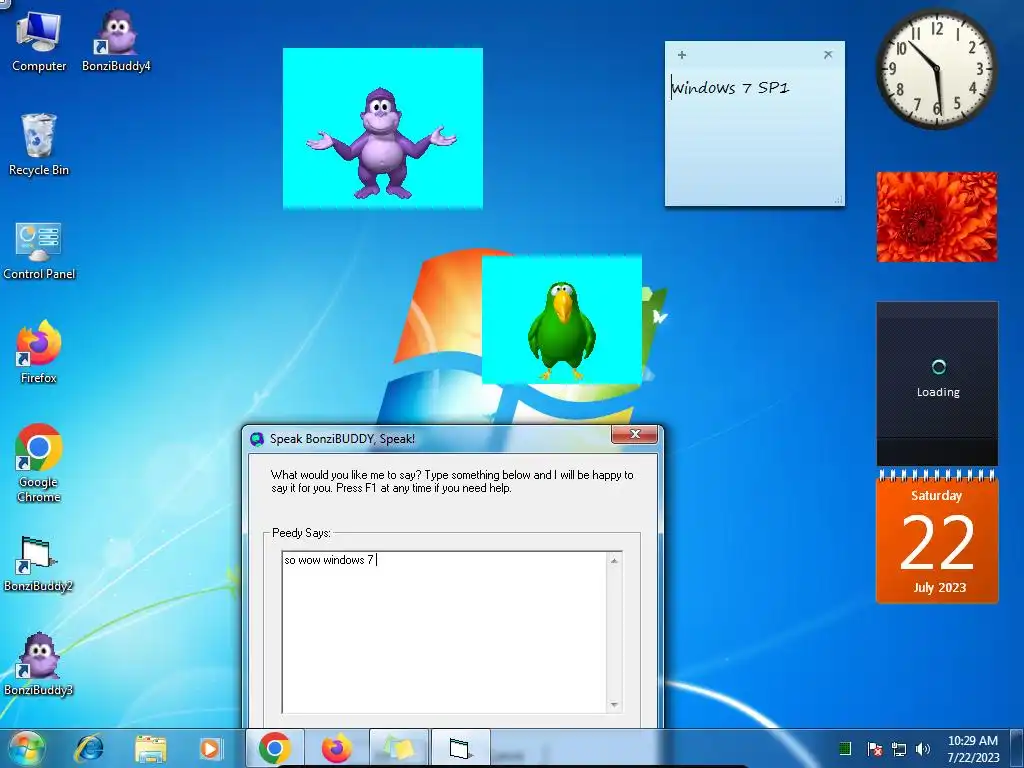Viewport: 1024px width, 768px height.
Task: Select the Recycle Bin icon
Action: tap(39, 145)
